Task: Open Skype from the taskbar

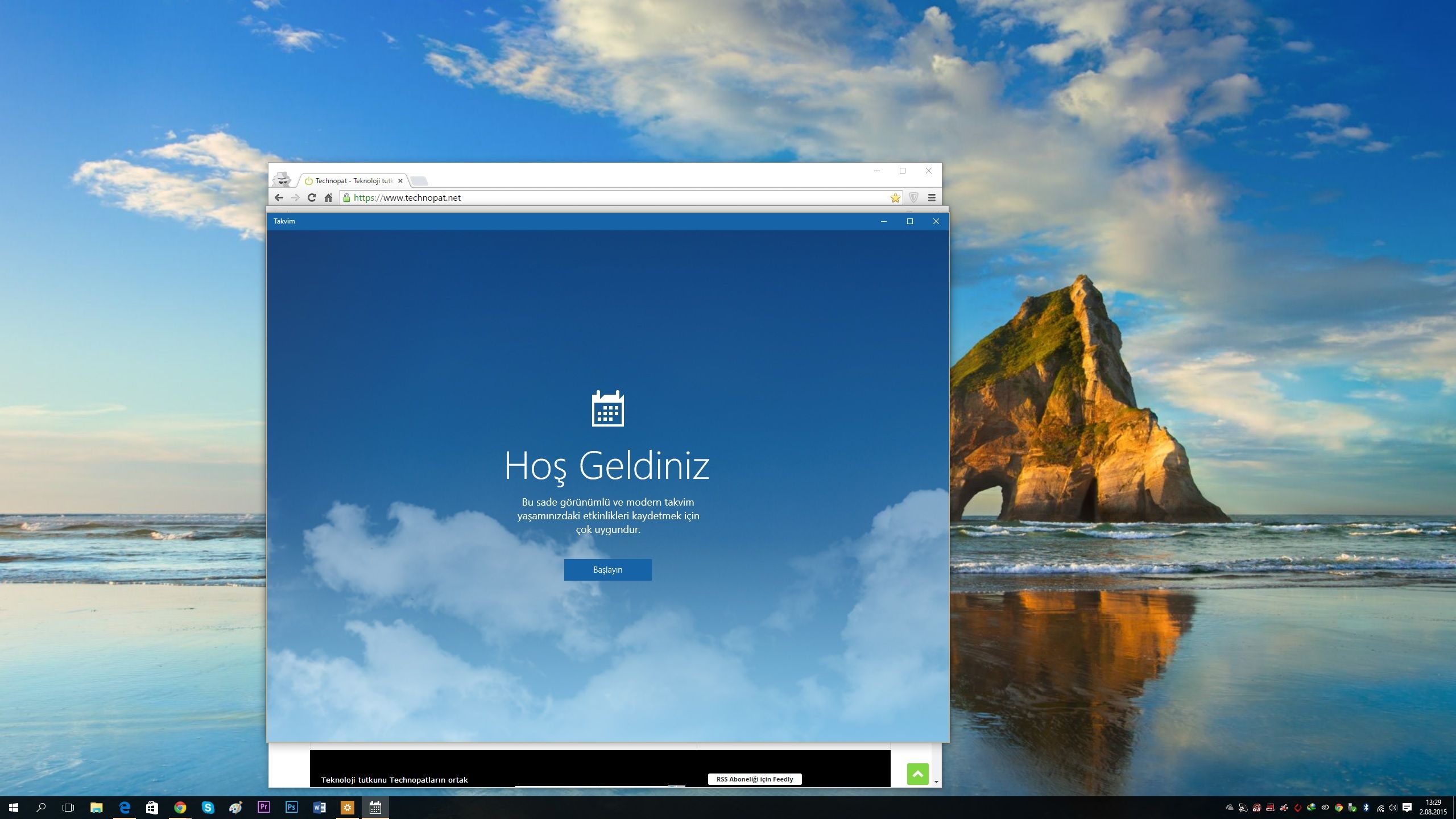Action: (208, 807)
